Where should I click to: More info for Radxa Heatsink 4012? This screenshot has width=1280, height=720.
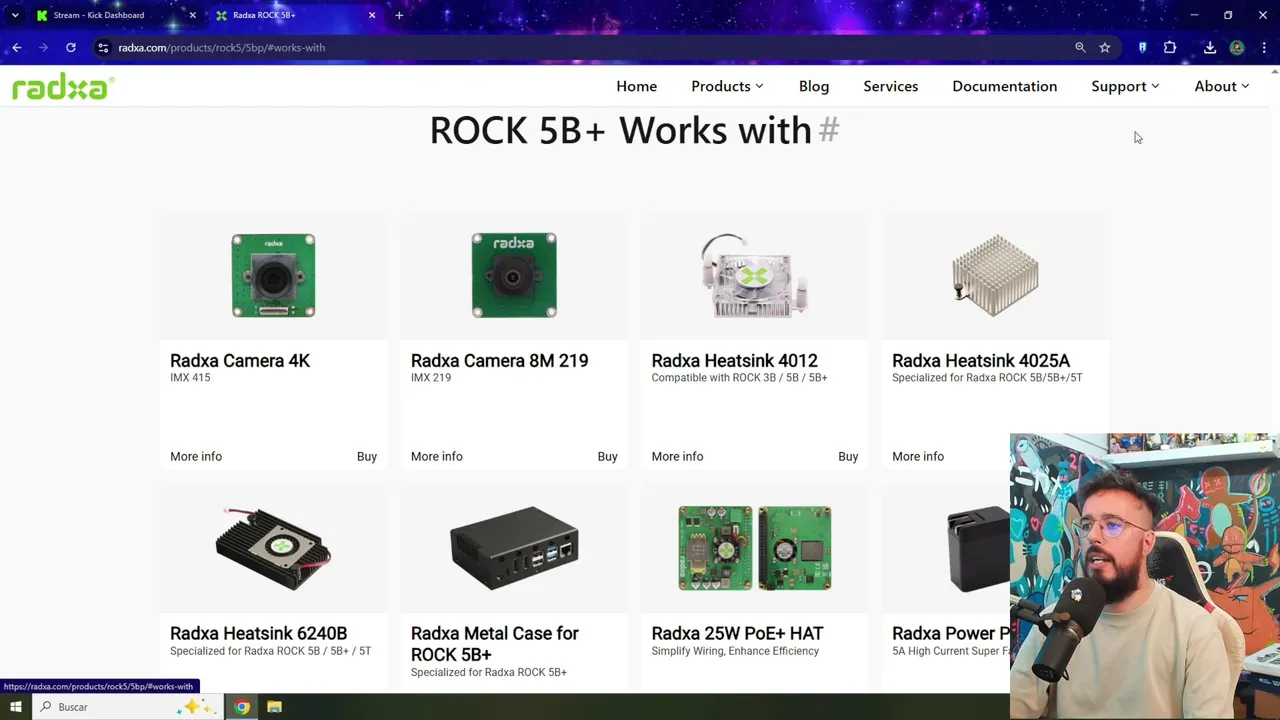677,456
